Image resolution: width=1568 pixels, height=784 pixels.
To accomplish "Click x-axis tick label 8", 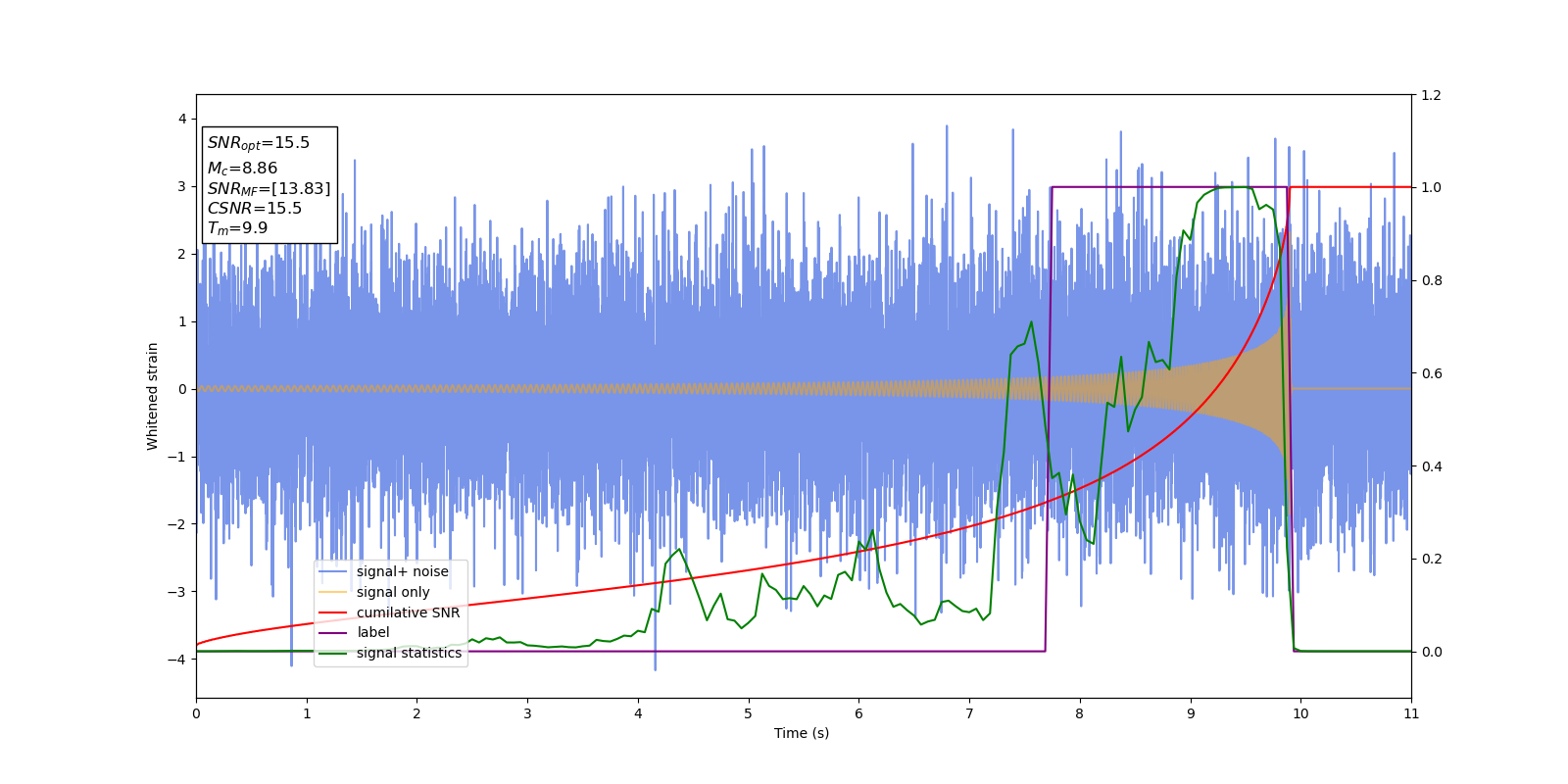I will [1080, 713].
